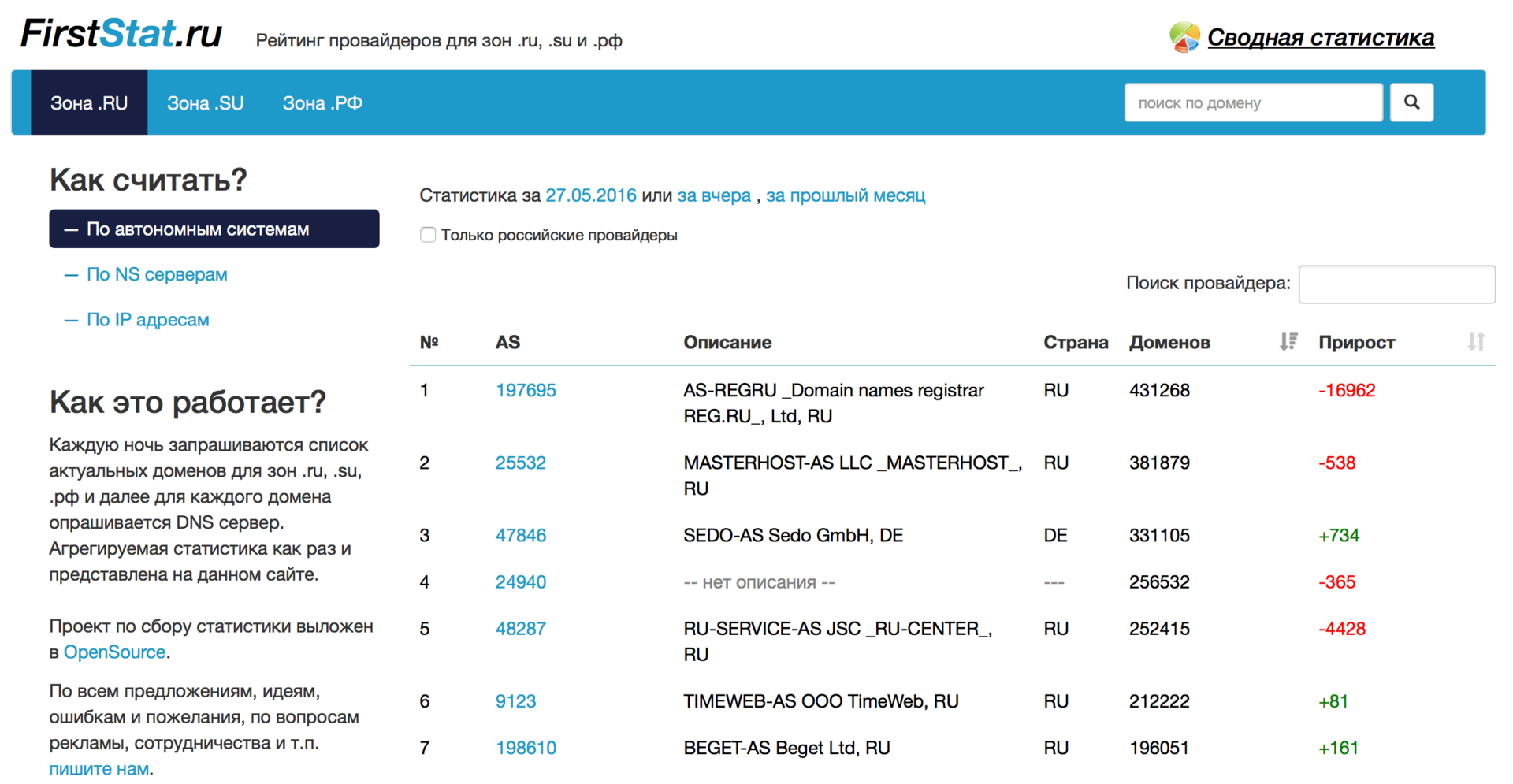1513x784 pixels.
Task: Open the OpenSource project link
Action: pyautogui.click(x=114, y=652)
